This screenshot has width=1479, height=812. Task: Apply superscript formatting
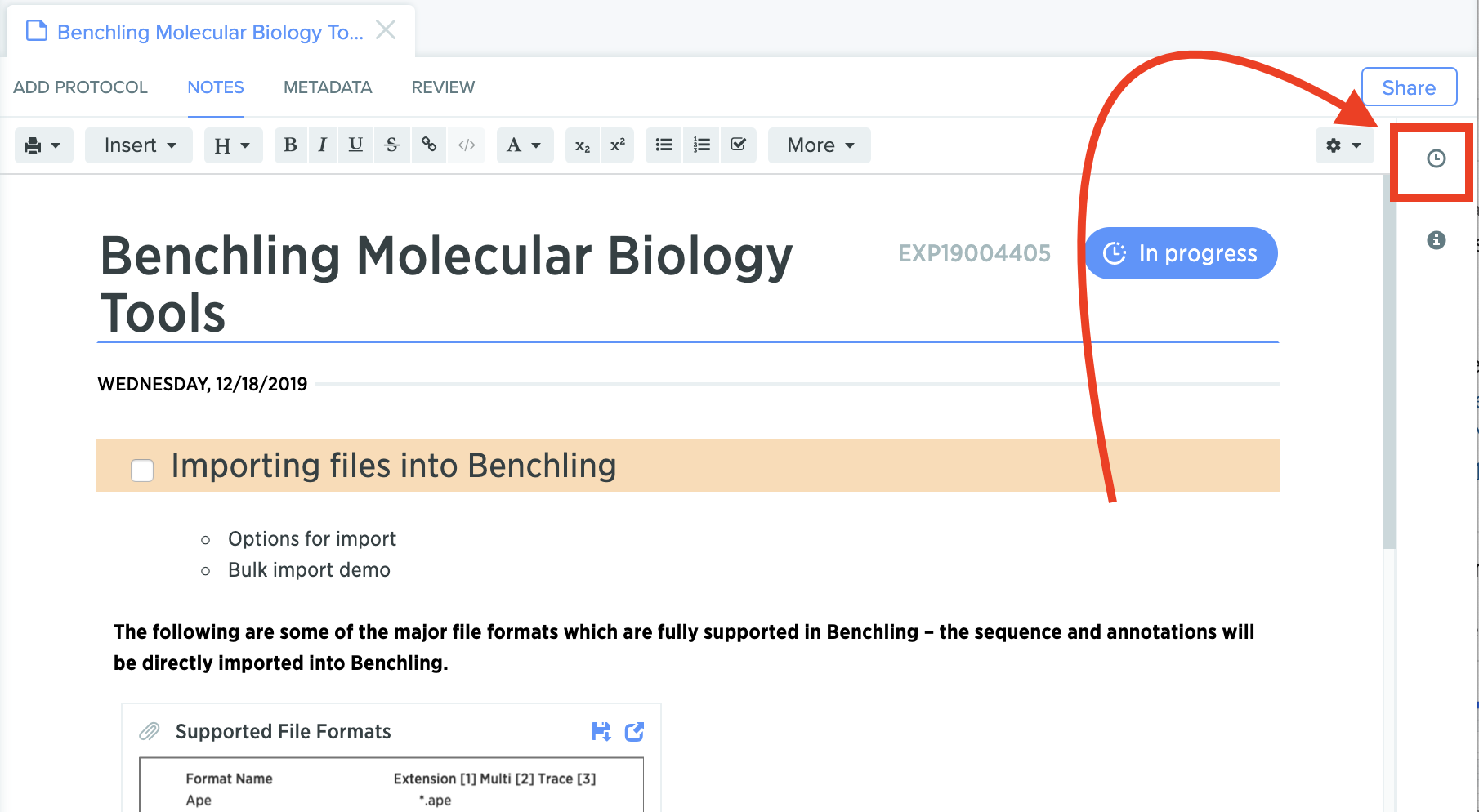618,145
